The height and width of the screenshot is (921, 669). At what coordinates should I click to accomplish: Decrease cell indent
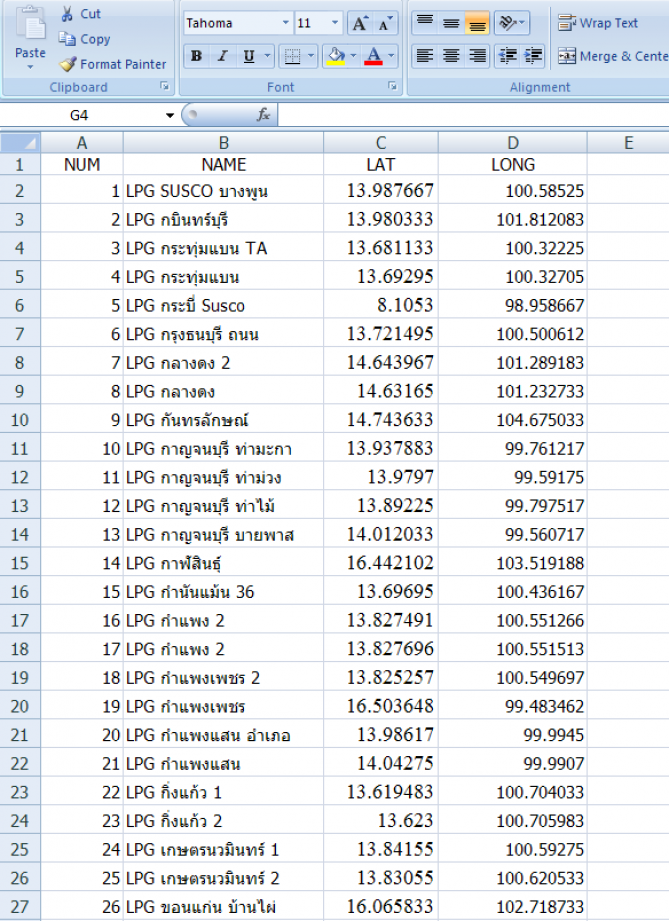click(507, 56)
